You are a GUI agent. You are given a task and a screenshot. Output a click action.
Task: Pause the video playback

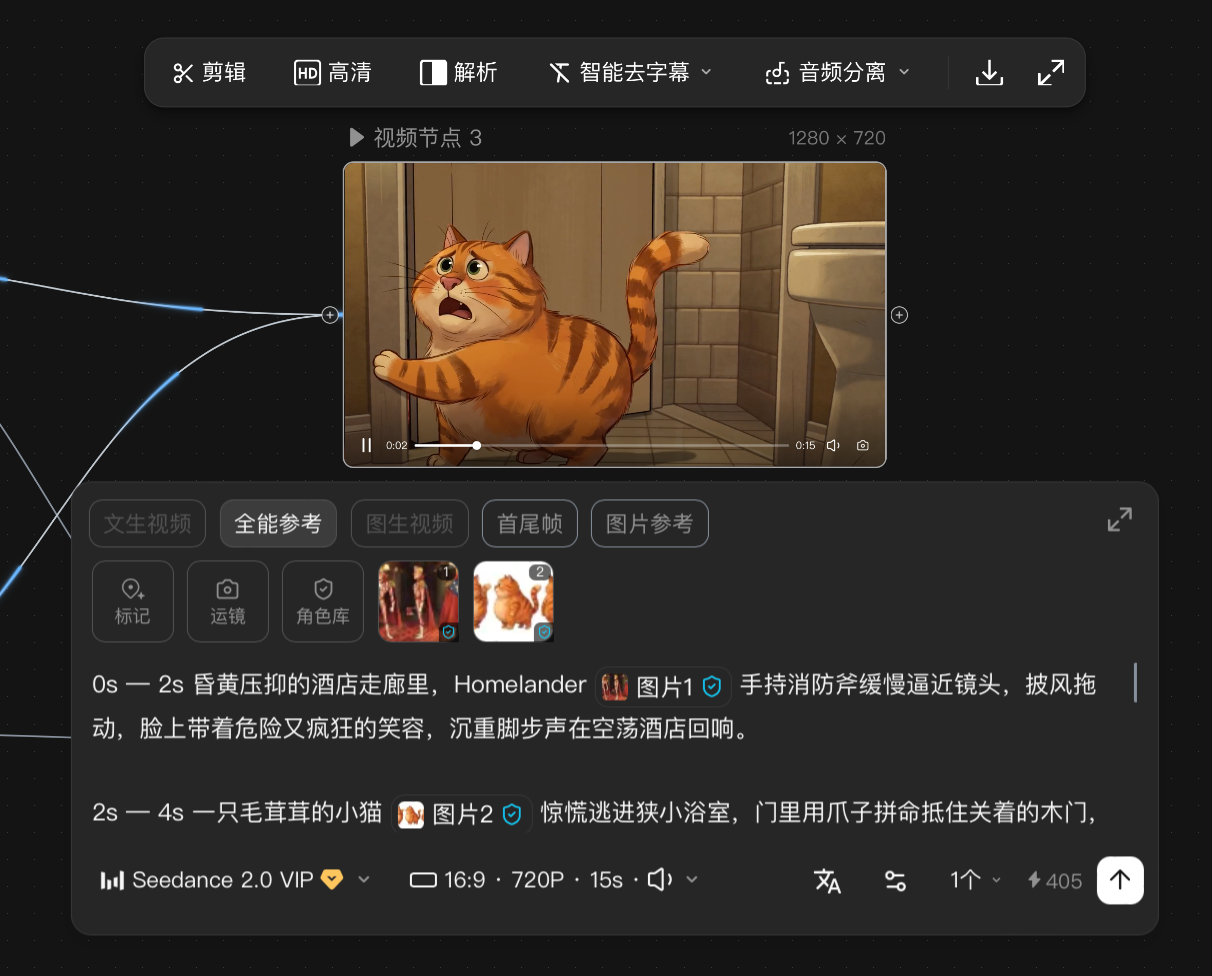pyautogui.click(x=366, y=445)
